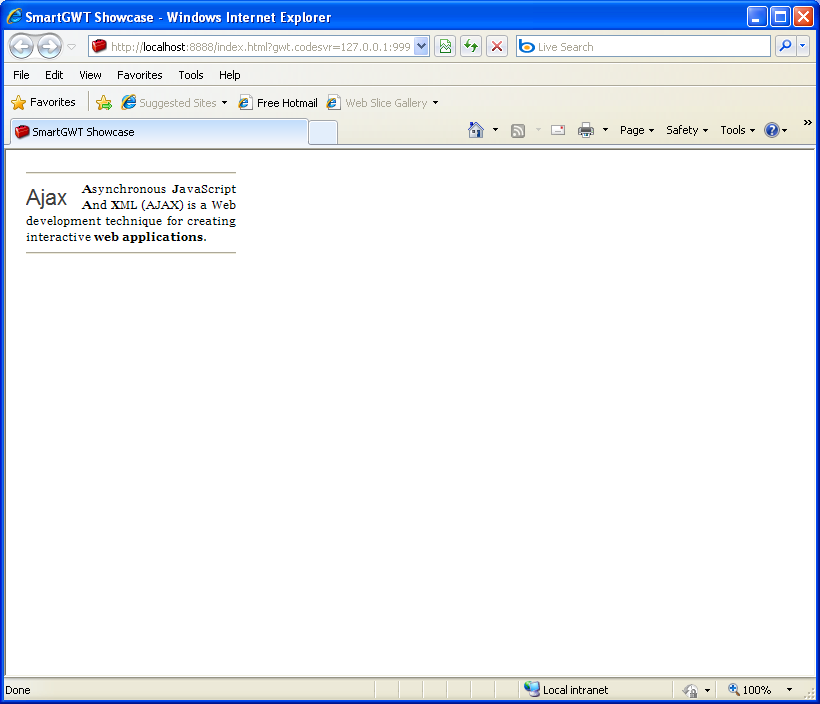Click the Live Search magnifier button
This screenshot has height=704, width=820.
(x=785, y=47)
